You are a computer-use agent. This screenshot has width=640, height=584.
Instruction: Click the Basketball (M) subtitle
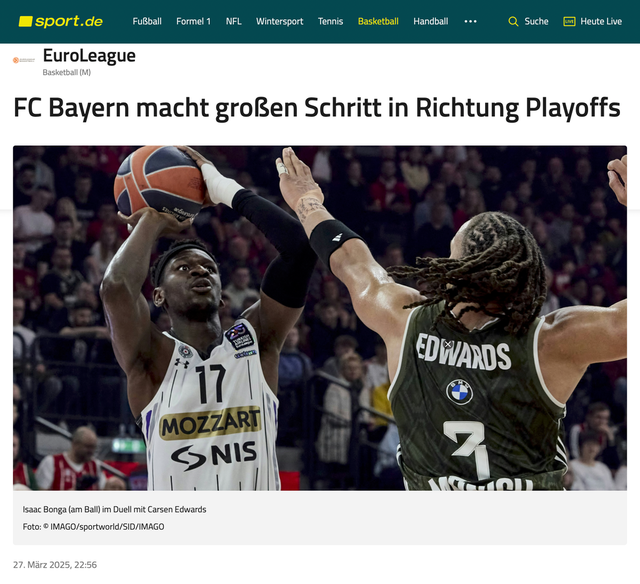tap(67, 72)
